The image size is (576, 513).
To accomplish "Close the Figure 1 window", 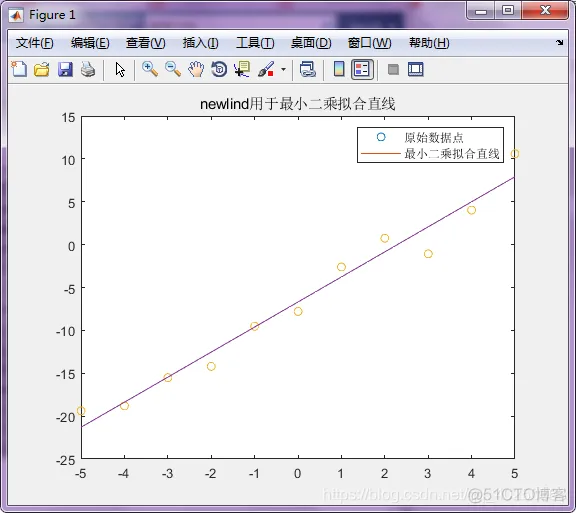I will click(x=545, y=11).
